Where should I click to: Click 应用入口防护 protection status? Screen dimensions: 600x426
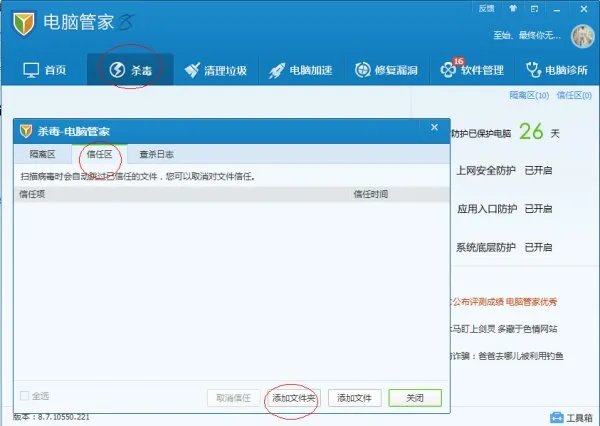(504, 209)
